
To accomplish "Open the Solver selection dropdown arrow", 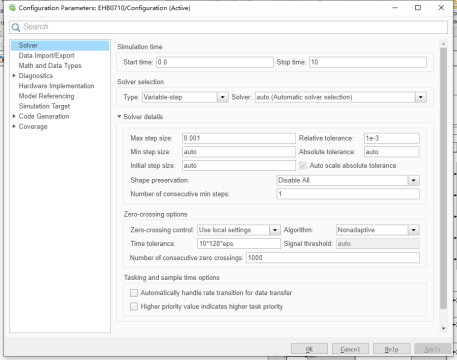I will 421,97.
